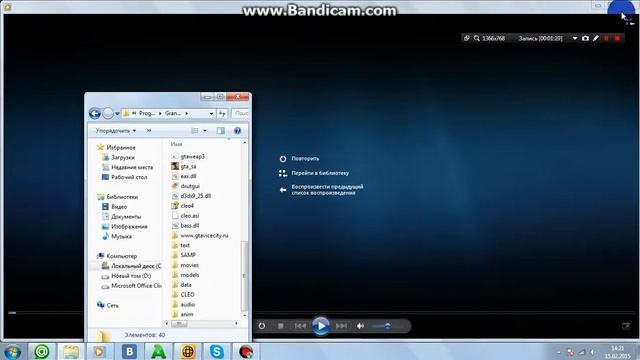
Task: Open Загрузки in navigation pane
Action: tap(119, 157)
